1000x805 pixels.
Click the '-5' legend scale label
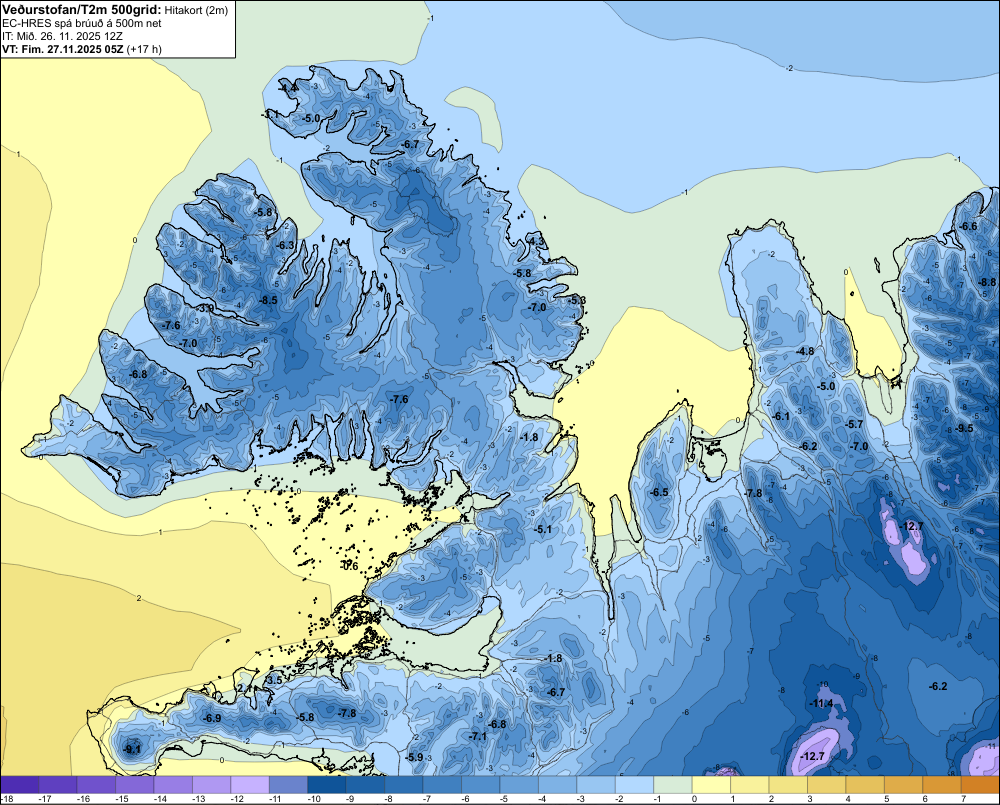tap(504, 799)
